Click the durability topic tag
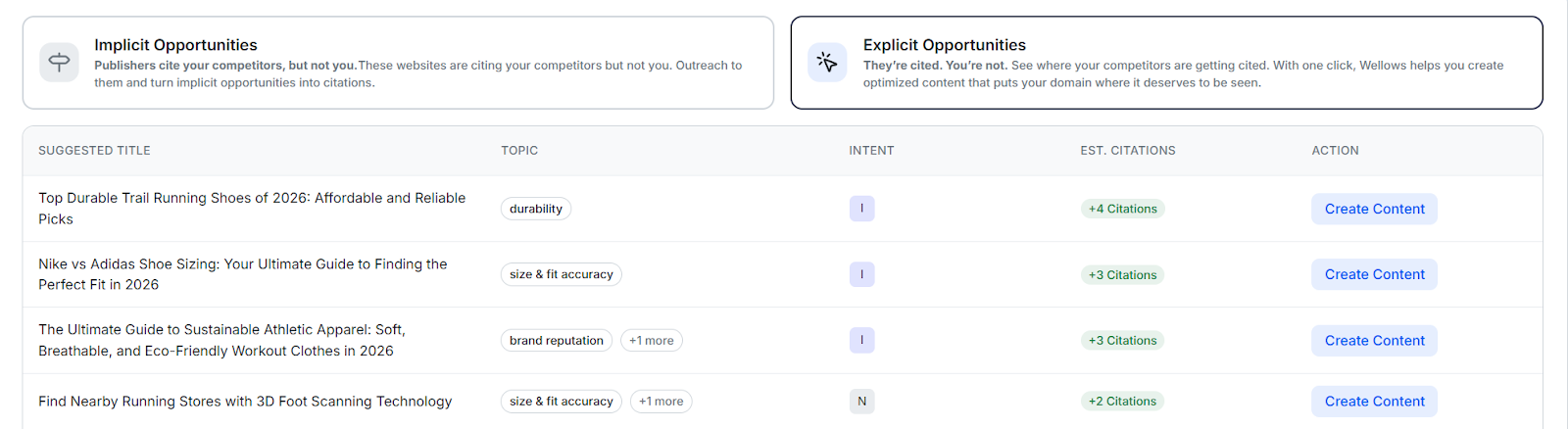This screenshot has height=429, width=1568. click(535, 209)
